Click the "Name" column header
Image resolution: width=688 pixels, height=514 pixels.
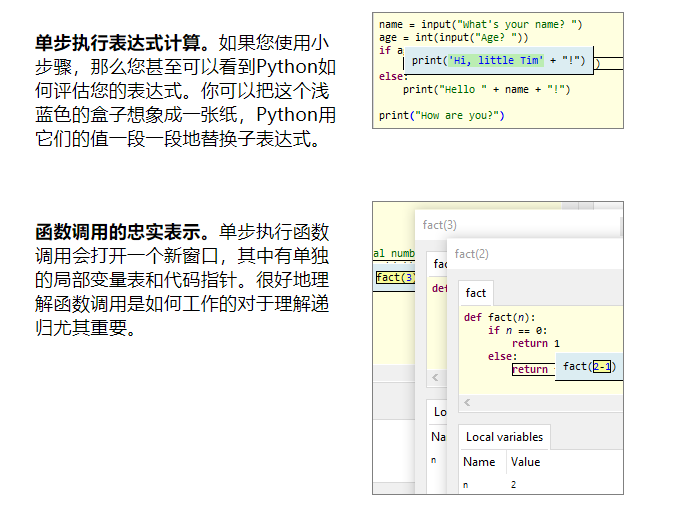coord(479,462)
